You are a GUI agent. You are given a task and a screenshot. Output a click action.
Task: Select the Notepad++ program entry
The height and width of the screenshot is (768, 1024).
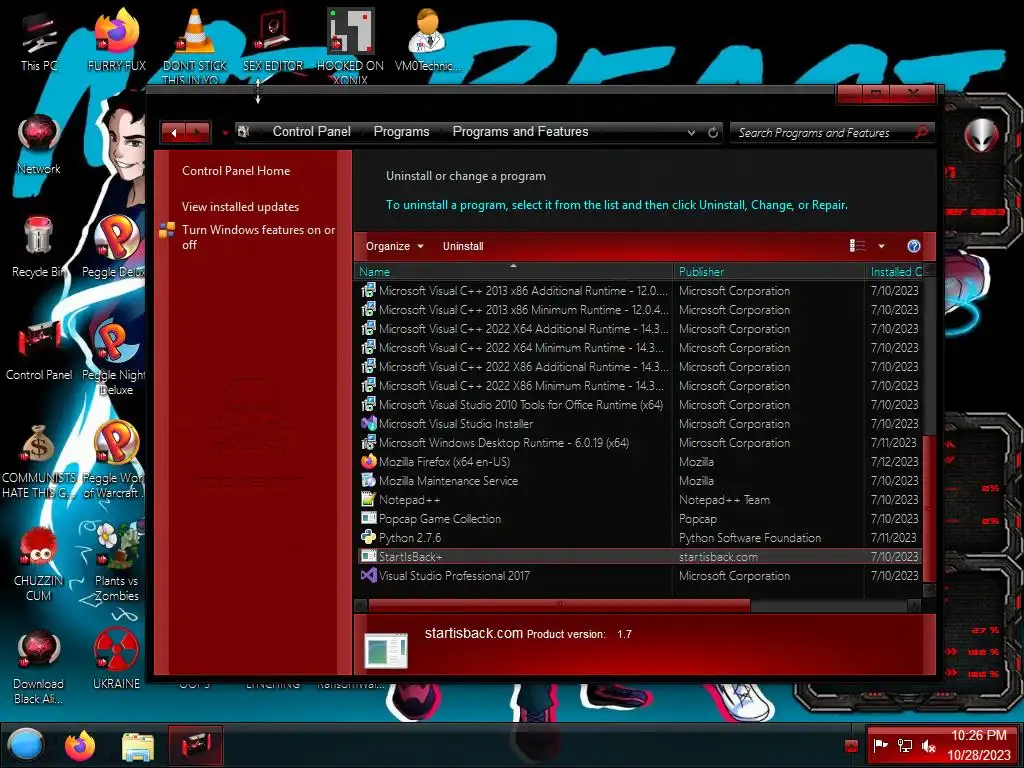pyautogui.click(x=639, y=500)
